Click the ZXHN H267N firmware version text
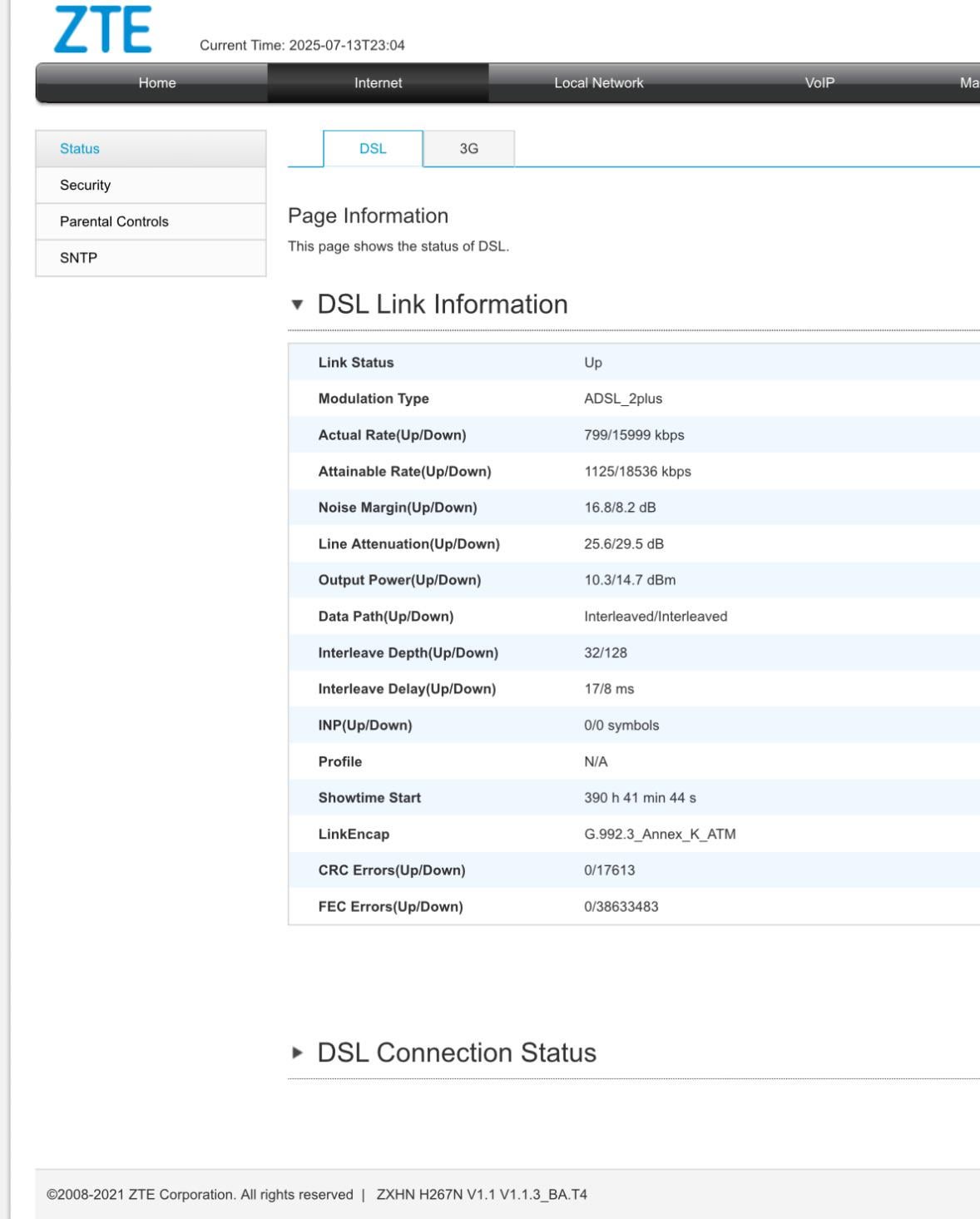This screenshot has width=980, height=1219. coord(482,1195)
